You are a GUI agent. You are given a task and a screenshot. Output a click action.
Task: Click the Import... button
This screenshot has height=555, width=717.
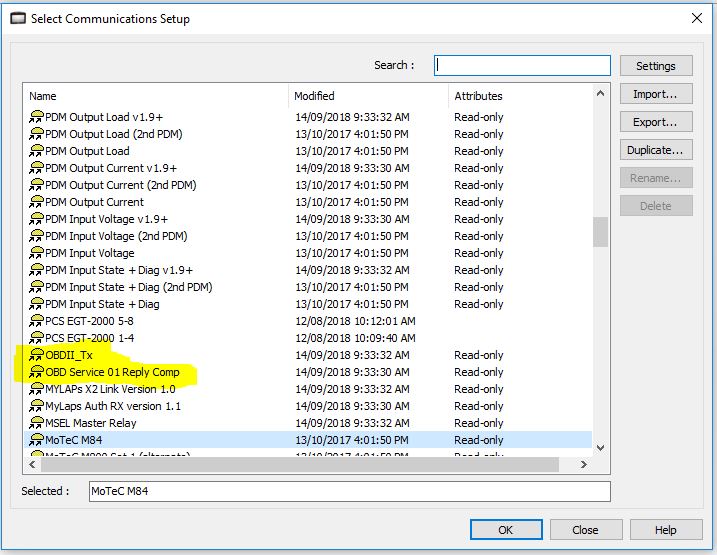656,94
